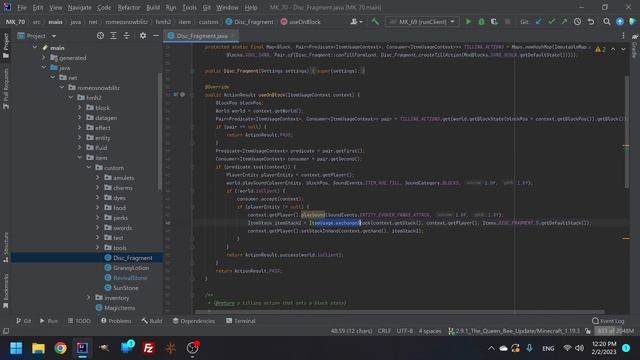640x360 pixels.
Task: Open the code-with-me user icon dropdown
Action: tap(356, 22)
